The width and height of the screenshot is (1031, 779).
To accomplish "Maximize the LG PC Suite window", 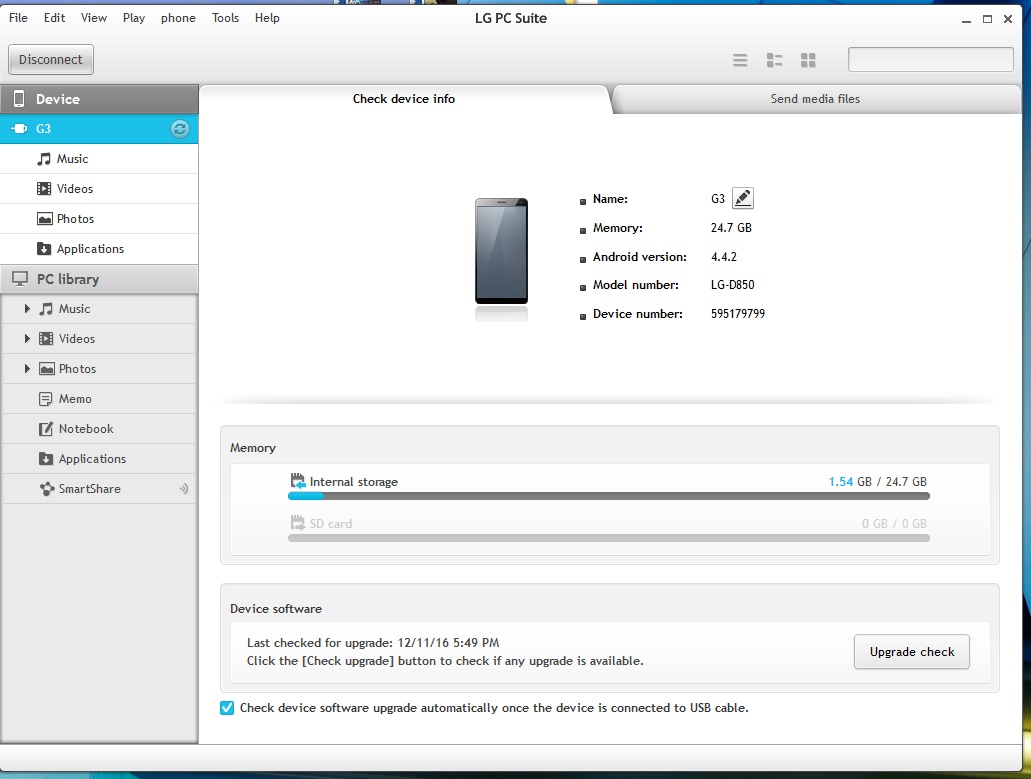I will click(x=987, y=19).
